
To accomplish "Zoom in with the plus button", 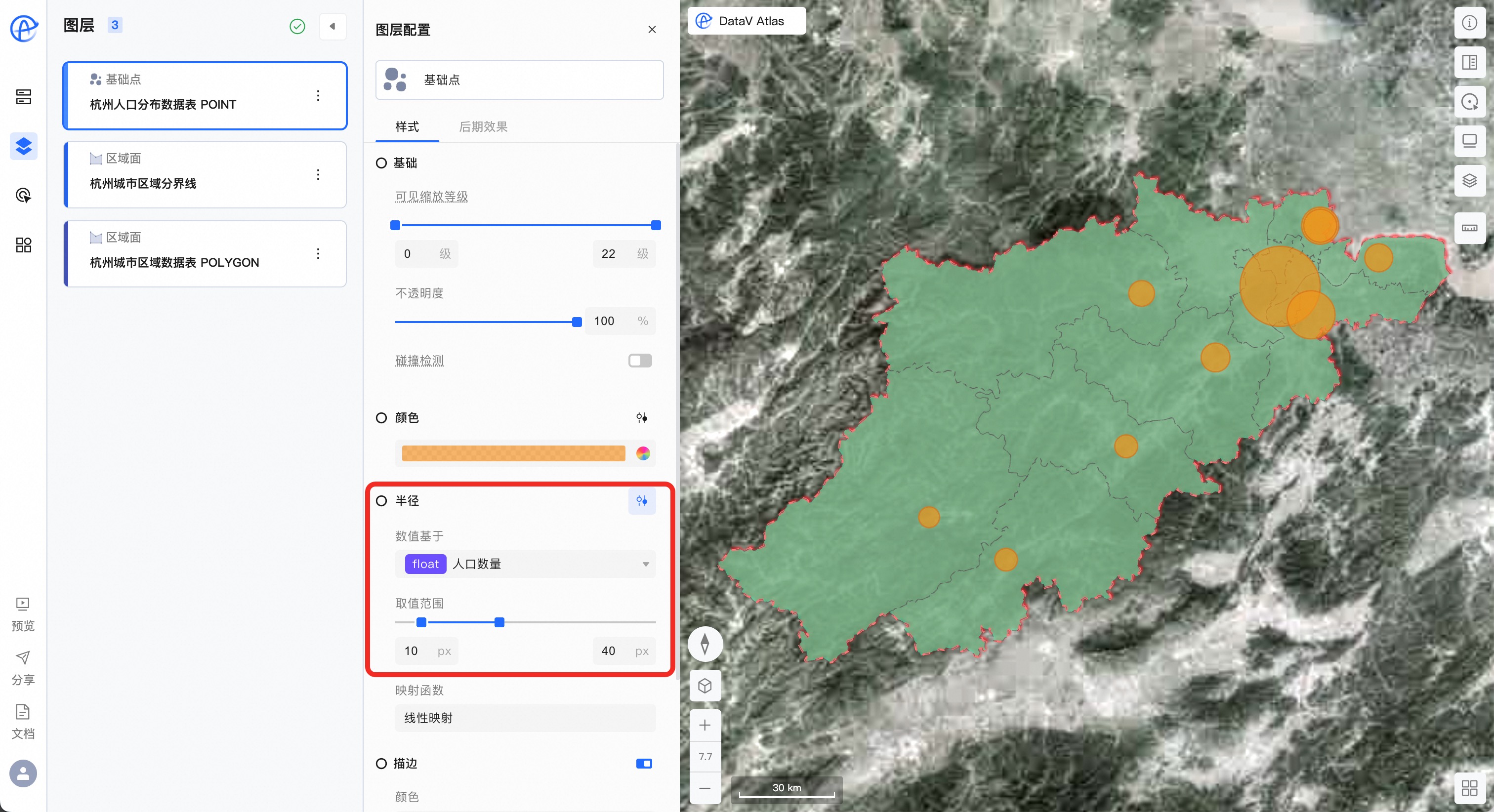I will (705, 725).
